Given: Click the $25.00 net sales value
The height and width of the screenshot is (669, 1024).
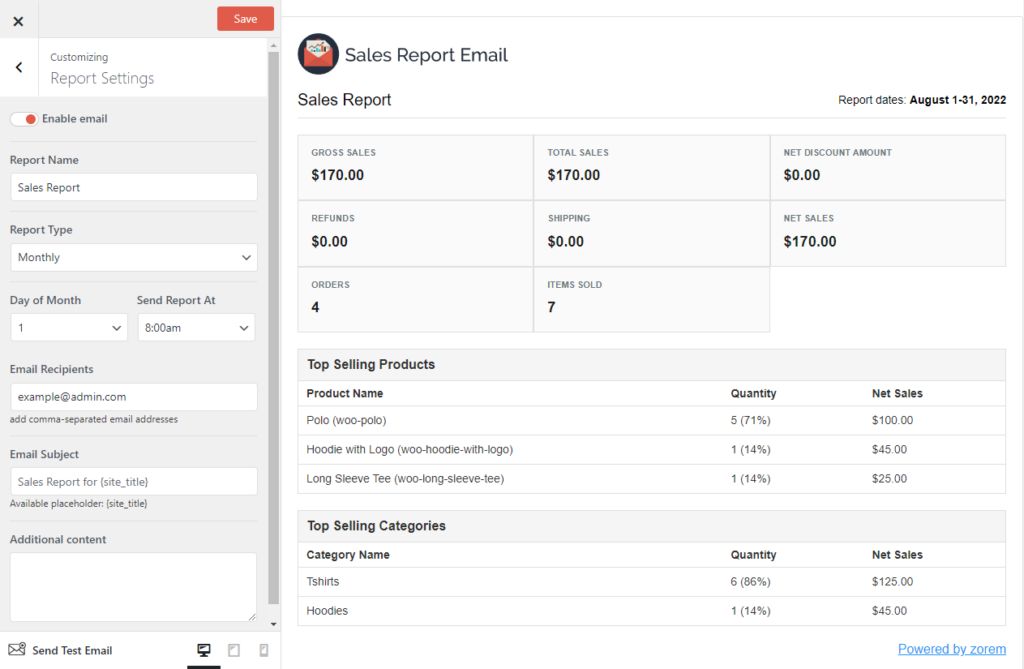Looking at the screenshot, I should point(889,479).
